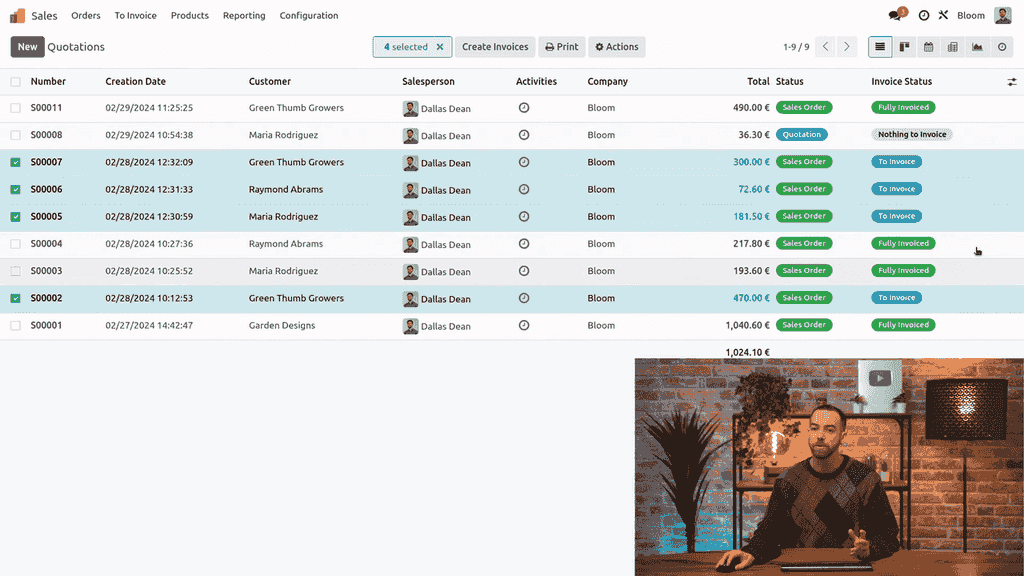
Task: Toggle the select-all checkbox in the header
Action: click(15, 82)
